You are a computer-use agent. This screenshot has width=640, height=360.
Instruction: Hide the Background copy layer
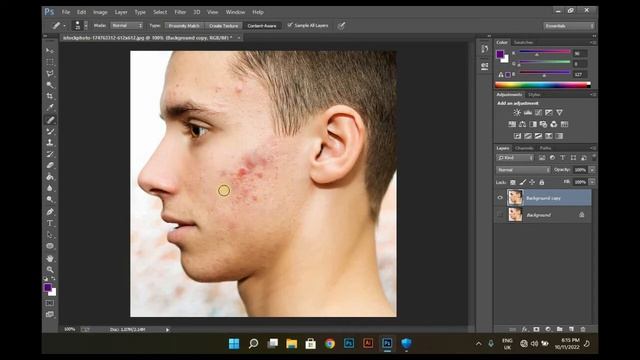500,198
